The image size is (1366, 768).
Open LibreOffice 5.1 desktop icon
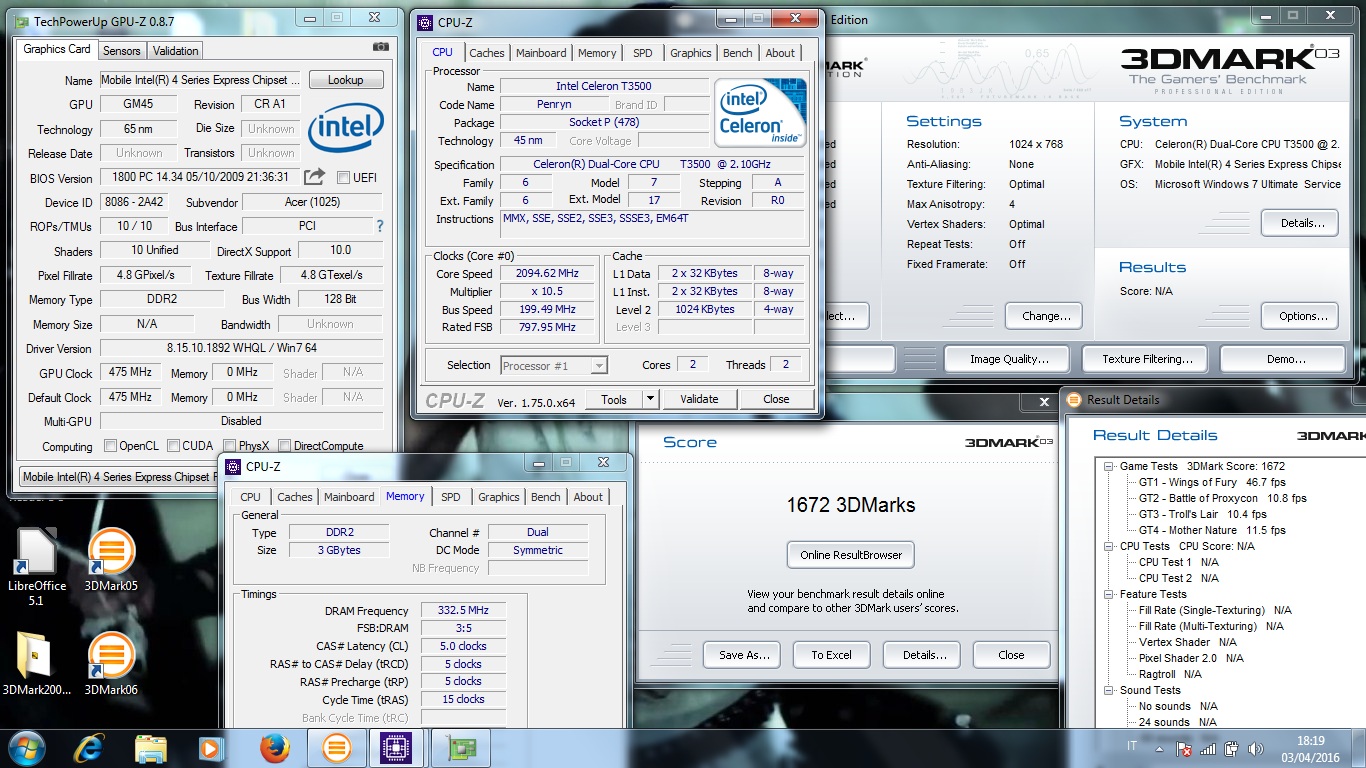pos(37,567)
